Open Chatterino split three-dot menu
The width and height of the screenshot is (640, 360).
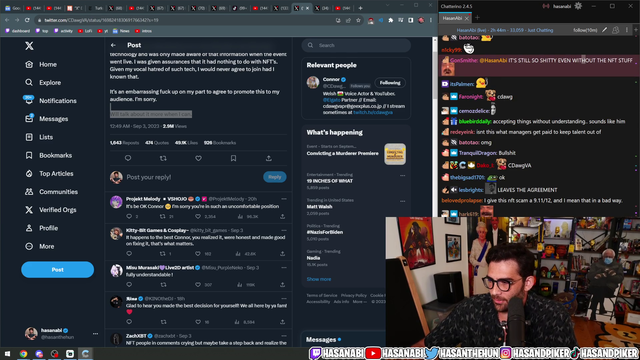click(627, 30)
